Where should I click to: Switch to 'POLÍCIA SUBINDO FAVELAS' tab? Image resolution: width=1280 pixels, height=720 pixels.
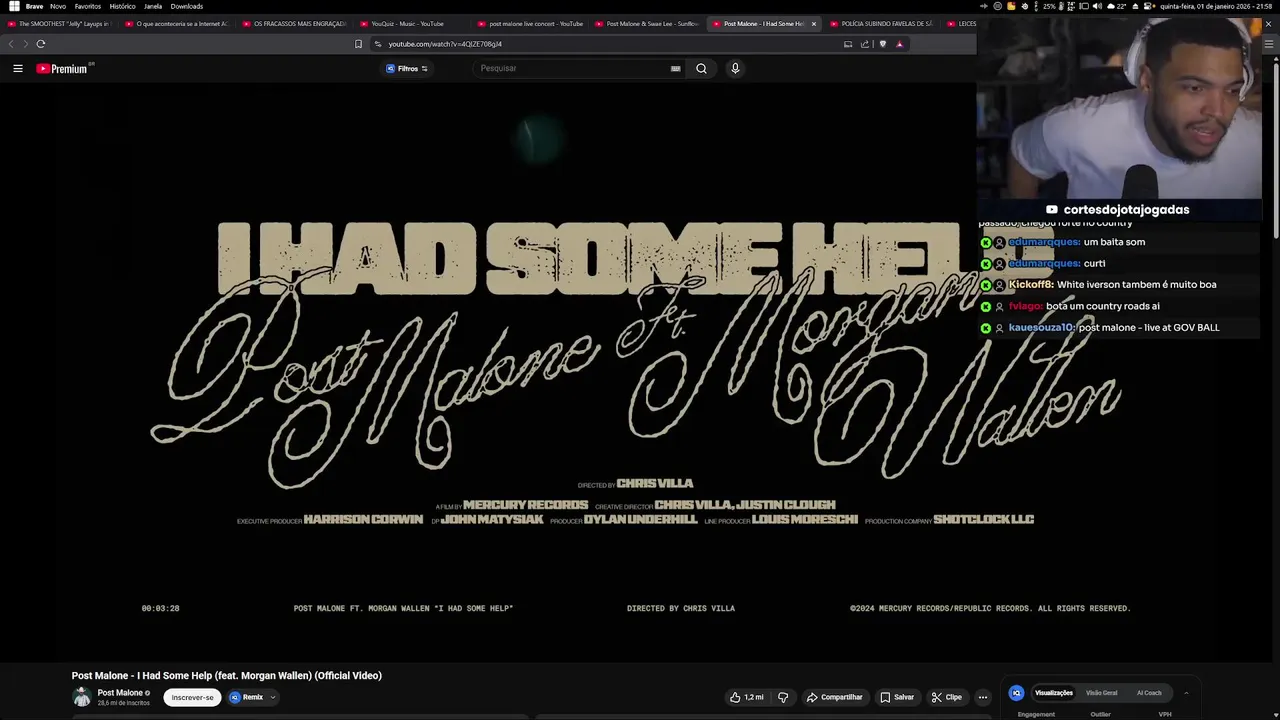click(x=882, y=23)
